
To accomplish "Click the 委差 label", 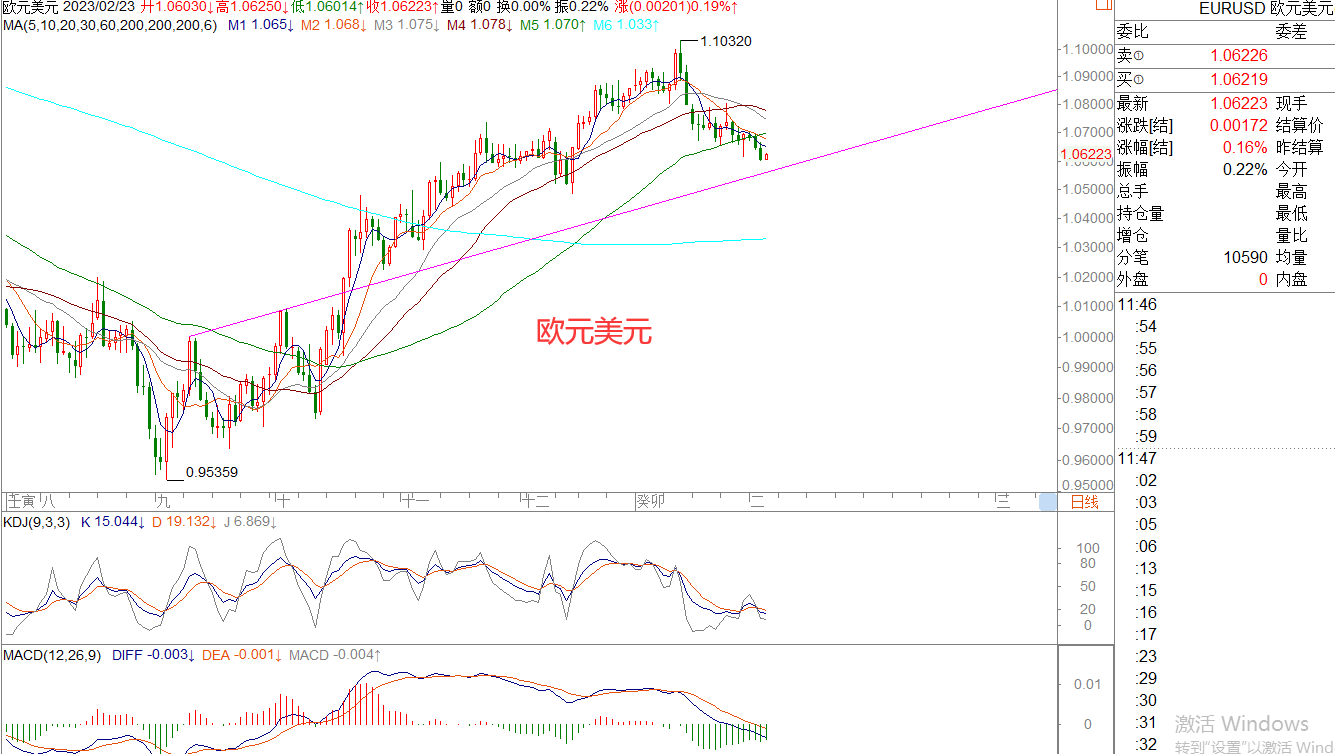I will pos(1291,32).
